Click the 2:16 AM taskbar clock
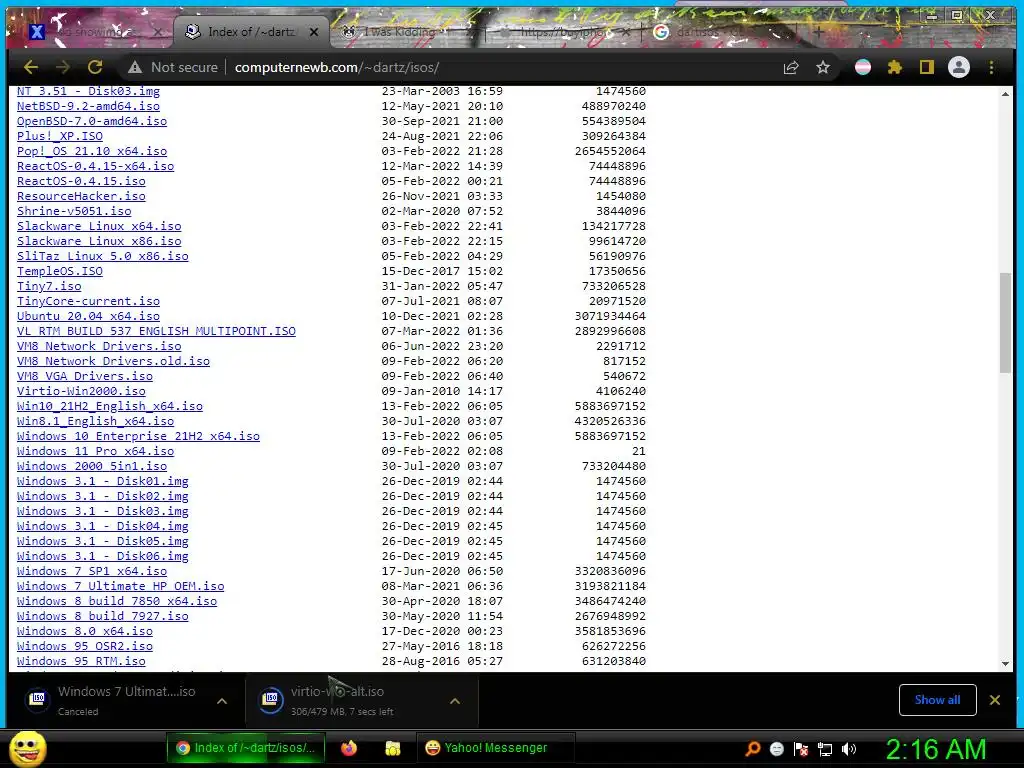1024x768 pixels. pyautogui.click(x=936, y=749)
